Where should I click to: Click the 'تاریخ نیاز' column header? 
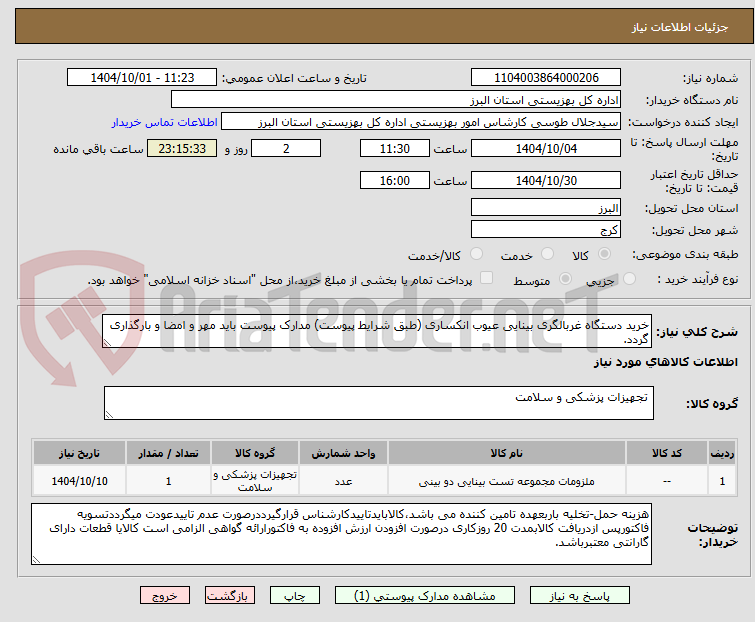pyautogui.click(x=79, y=453)
